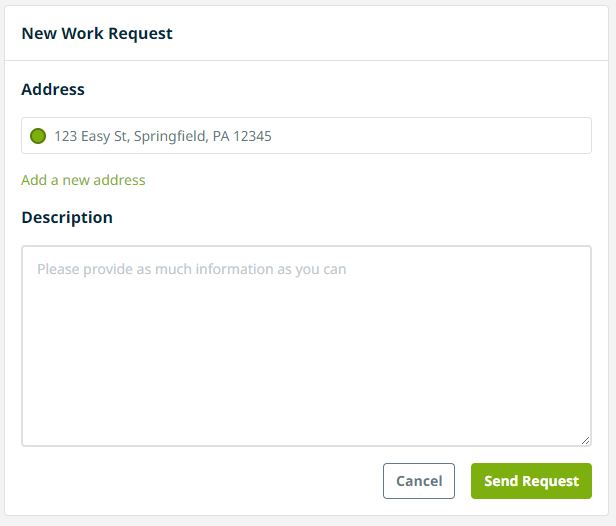Submit with the Send Request button
Screen dimensions: 616x526
coord(531,481)
